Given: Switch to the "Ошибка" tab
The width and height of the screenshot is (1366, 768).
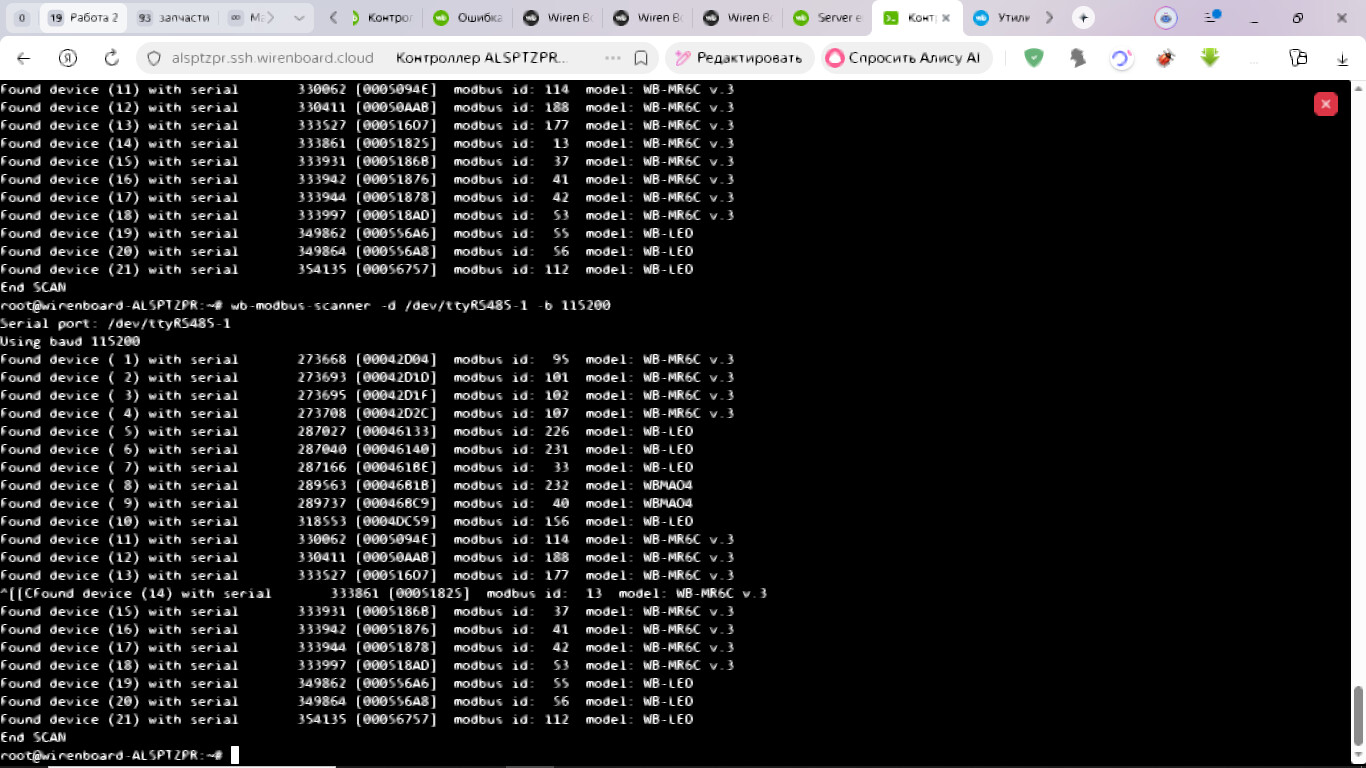Looking at the screenshot, I should (x=470, y=18).
